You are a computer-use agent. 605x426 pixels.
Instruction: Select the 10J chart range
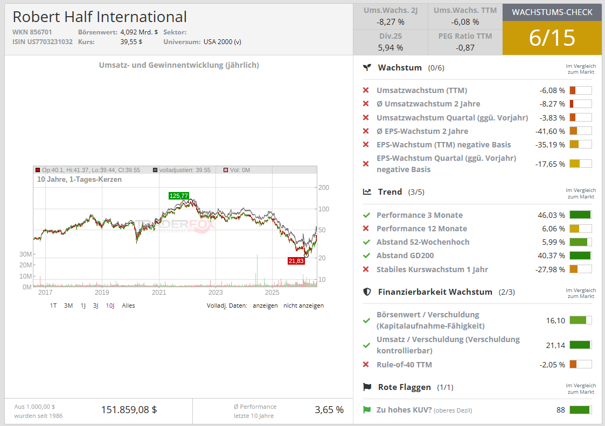point(110,306)
